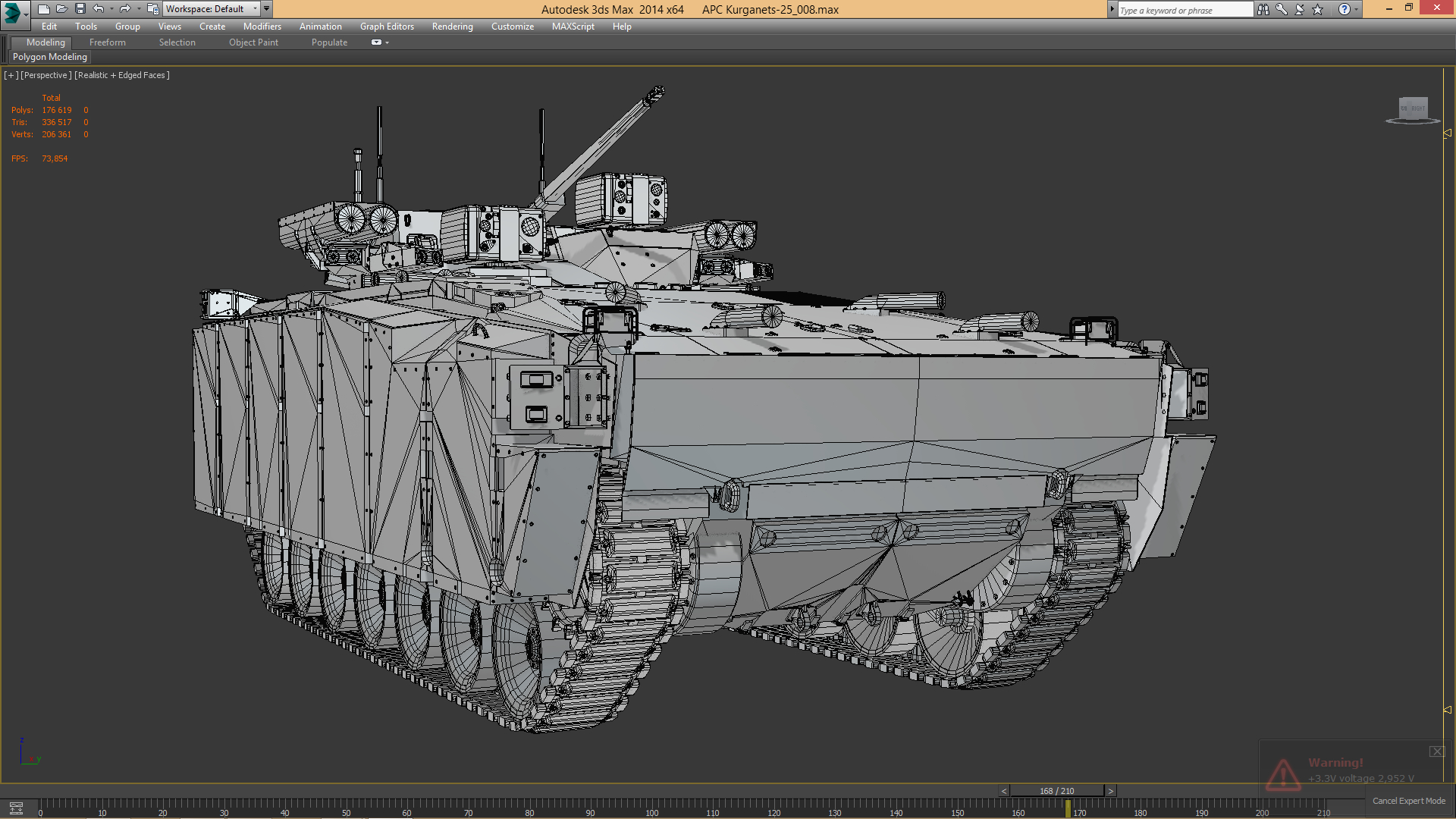1456x819 pixels.
Task: Save the scene with the Save icon
Action: click(x=80, y=8)
